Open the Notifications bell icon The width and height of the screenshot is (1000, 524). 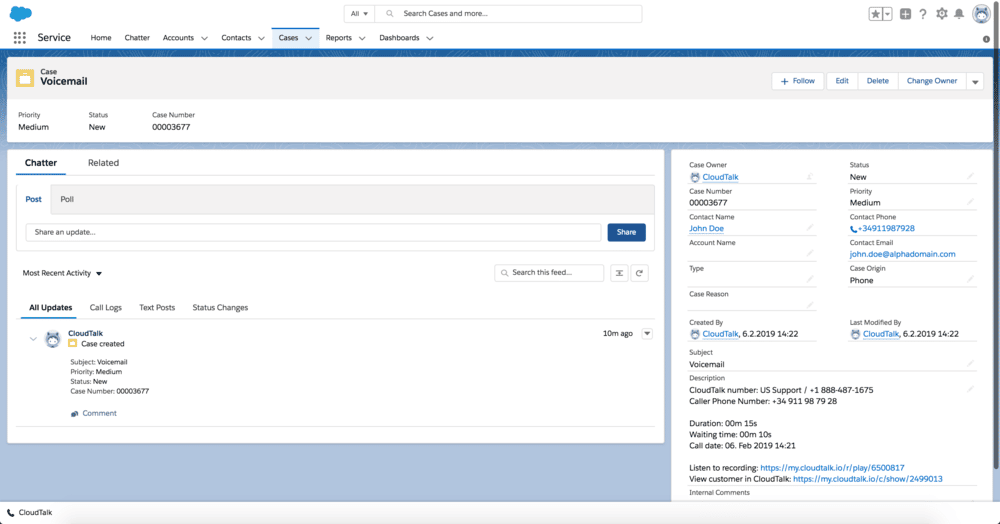tap(959, 14)
